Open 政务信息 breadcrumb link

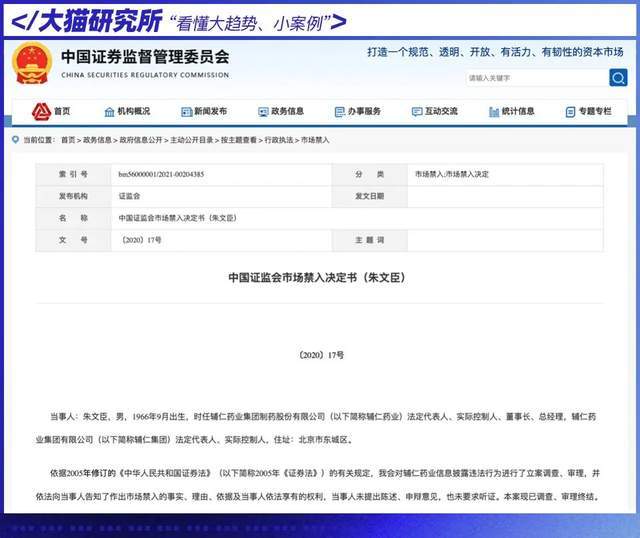[97, 140]
